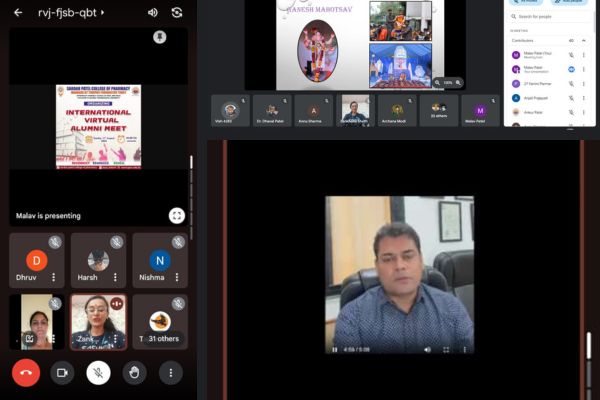Open Dhruv's participant tile
Image resolution: width=600 pixels, height=400 pixels.
pyautogui.click(x=36, y=261)
